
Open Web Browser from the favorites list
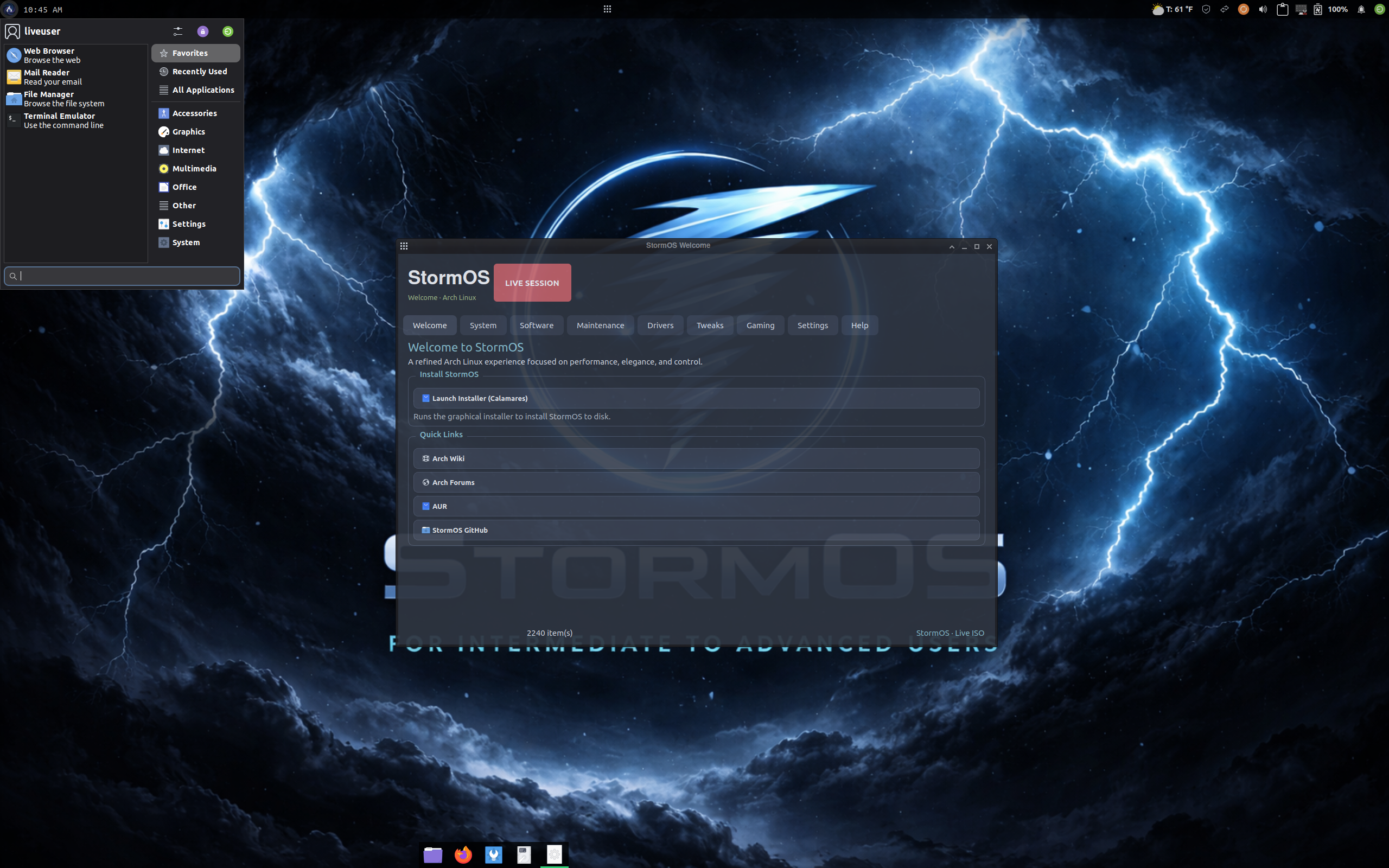(76, 55)
